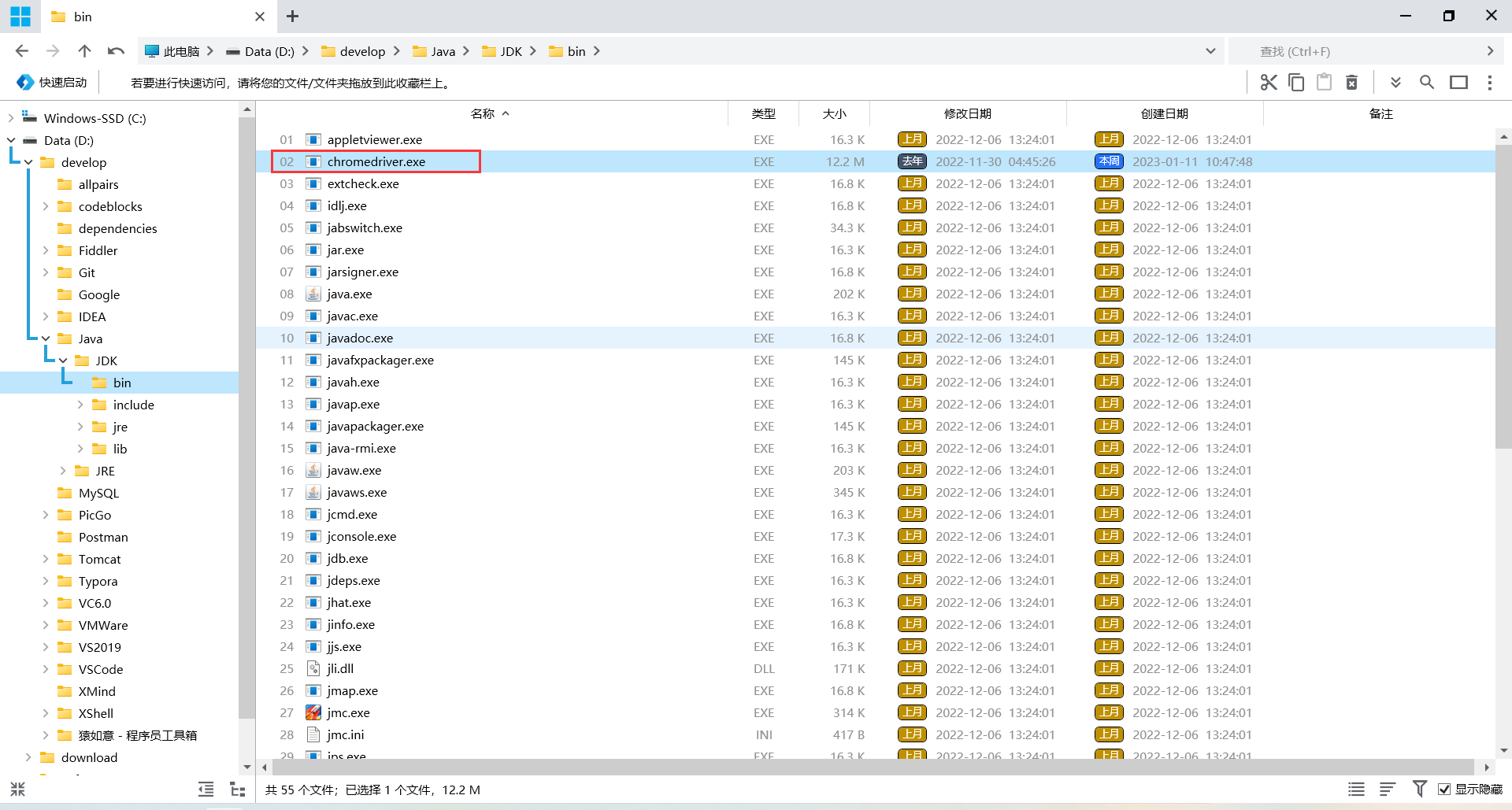The image size is (1512, 810).
Task: Click down arrow of folder tree scrollbar
Action: [x=247, y=767]
